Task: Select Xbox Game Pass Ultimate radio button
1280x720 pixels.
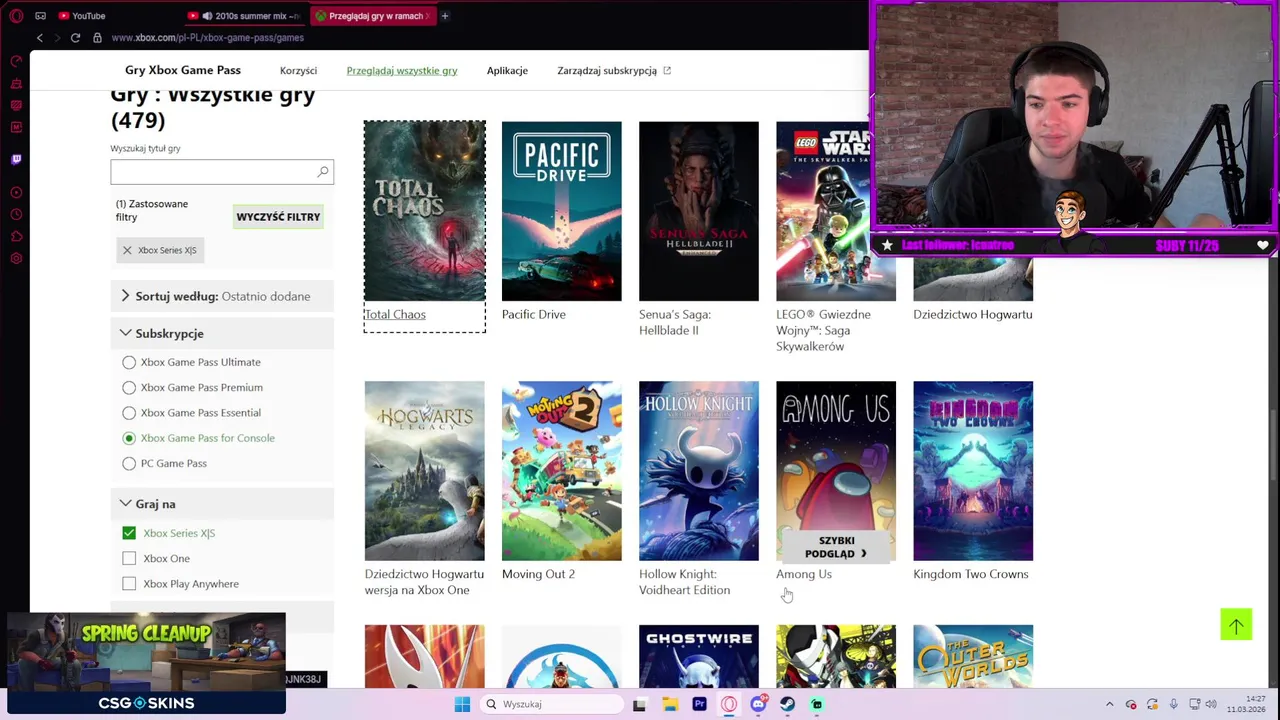Action: click(129, 362)
